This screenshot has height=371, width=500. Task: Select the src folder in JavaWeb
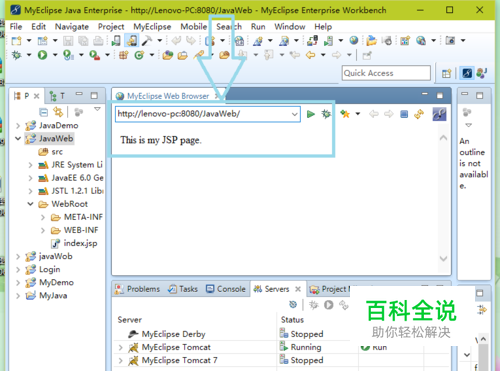(x=50, y=152)
